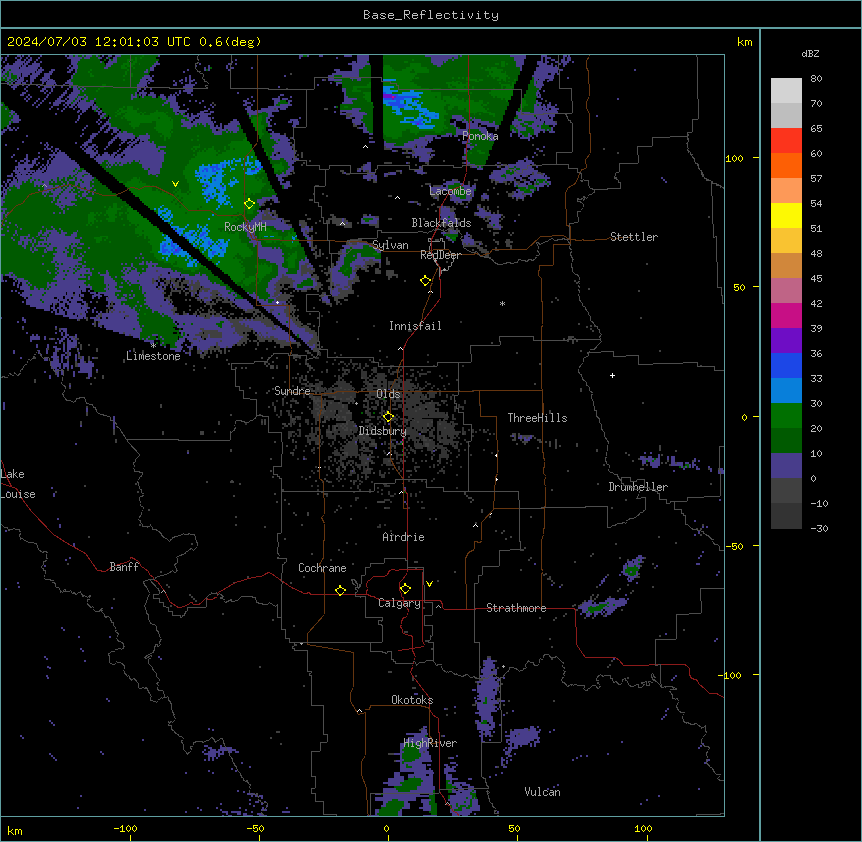Viewport: 862px width, 842px height.
Task: Click the yellow diamond marker near RockyMH
Action: click(x=249, y=204)
